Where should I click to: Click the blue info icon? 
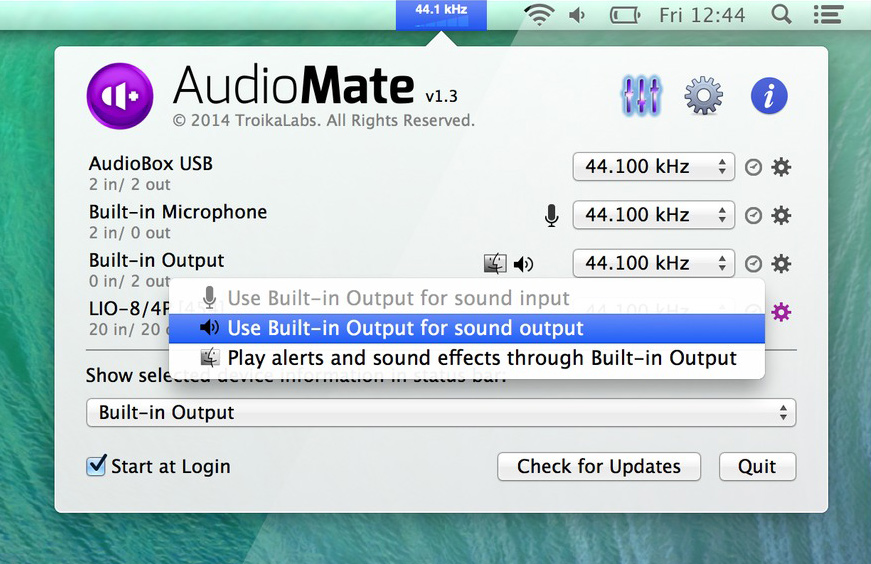[769, 96]
